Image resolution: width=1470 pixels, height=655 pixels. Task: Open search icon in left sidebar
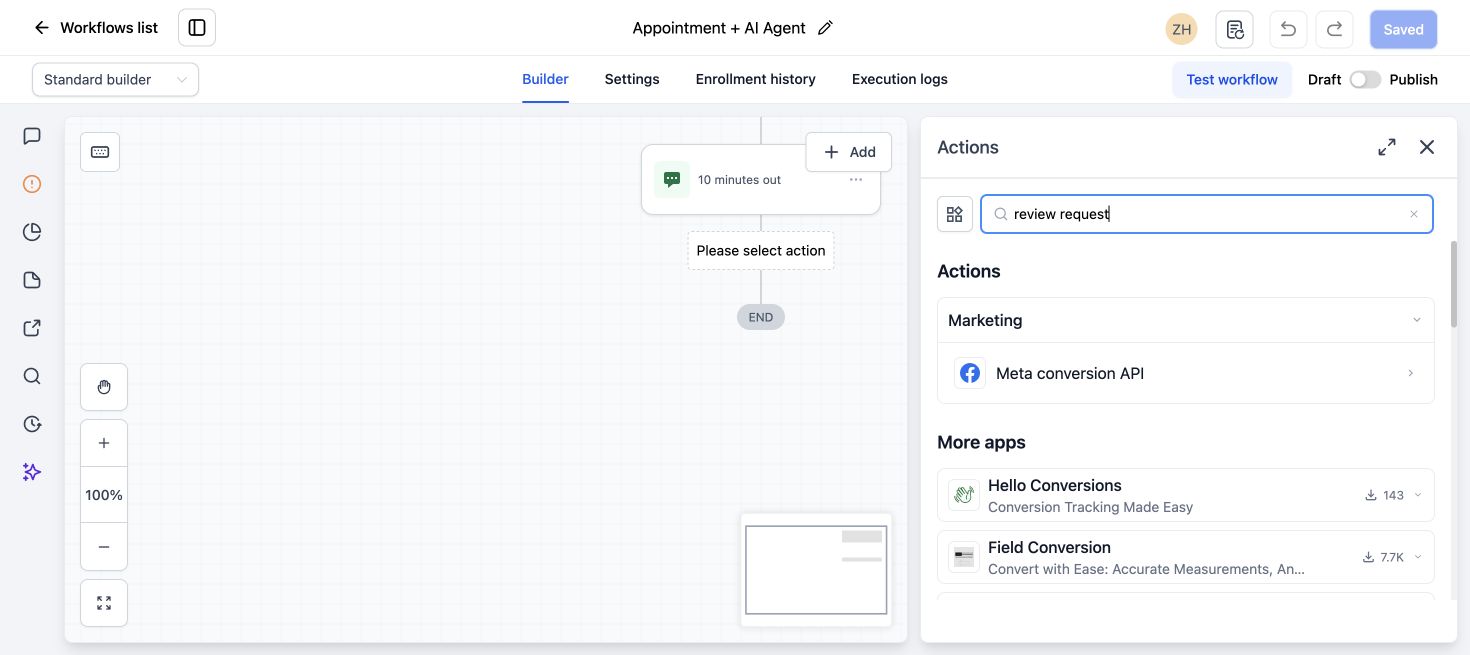pyautogui.click(x=32, y=376)
